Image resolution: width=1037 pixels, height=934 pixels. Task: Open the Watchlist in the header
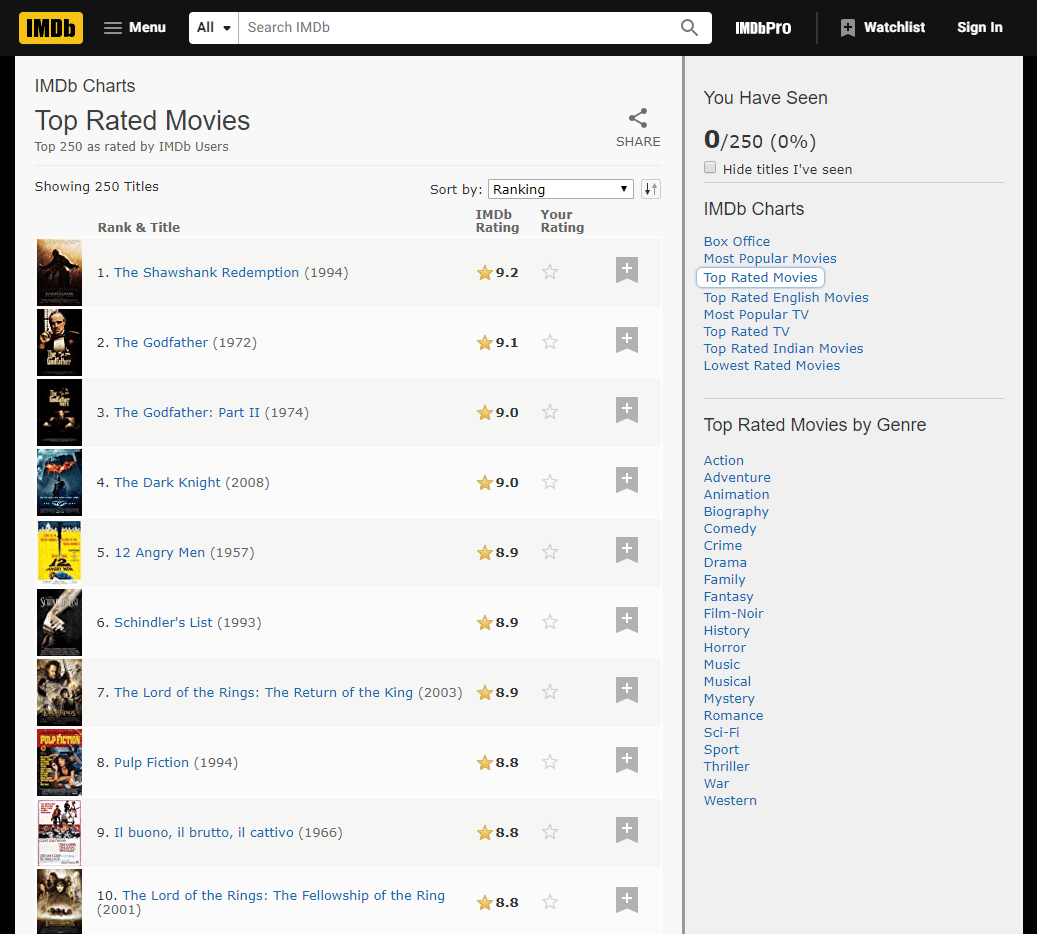click(882, 28)
